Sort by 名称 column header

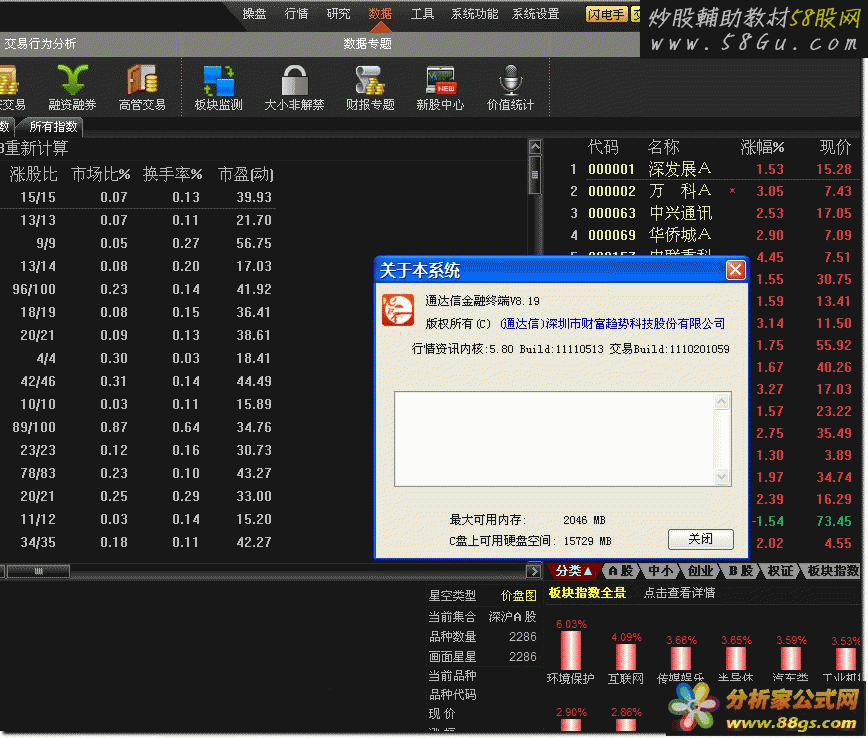663,147
